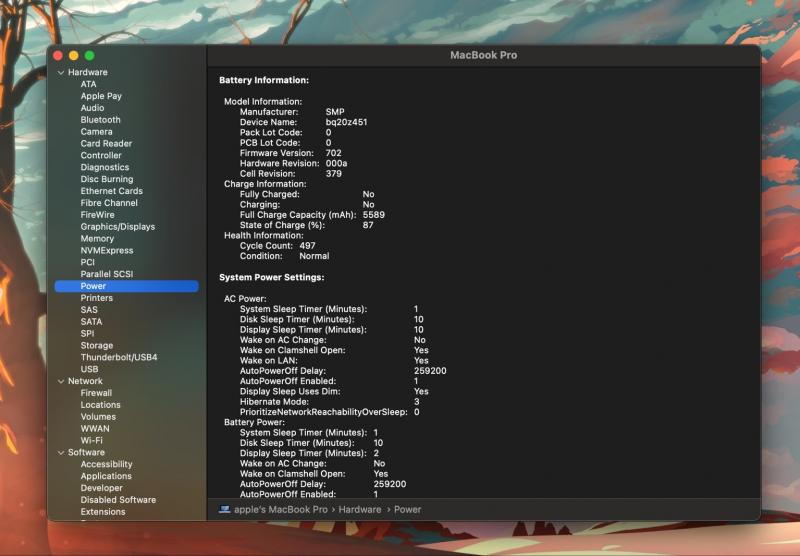Click Power in the bottom path bar
This screenshot has height=556, width=800.
coord(407,509)
